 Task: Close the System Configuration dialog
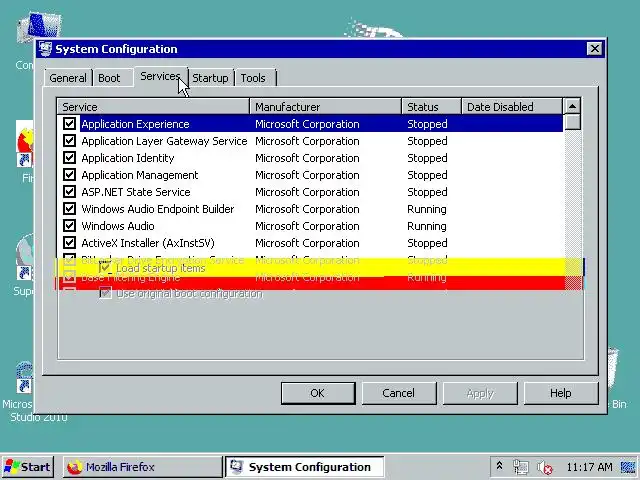[594, 49]
